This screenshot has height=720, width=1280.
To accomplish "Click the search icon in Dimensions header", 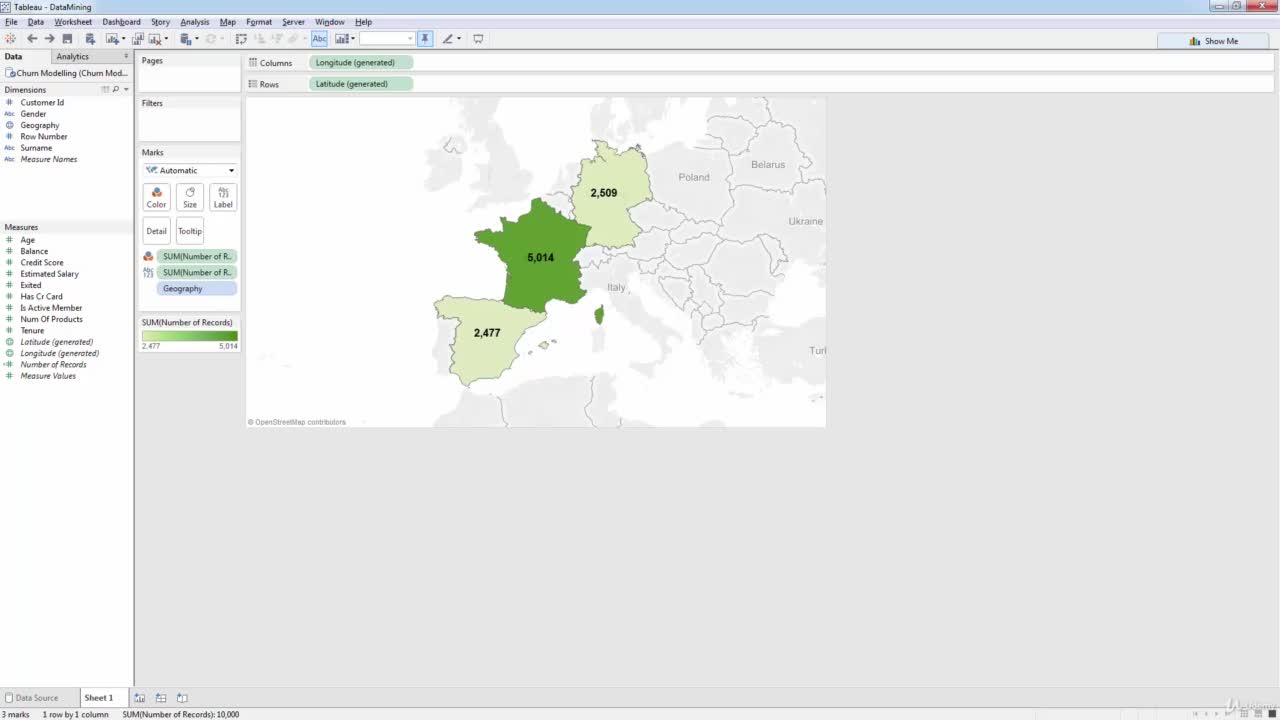I will [x=116, y=90].
